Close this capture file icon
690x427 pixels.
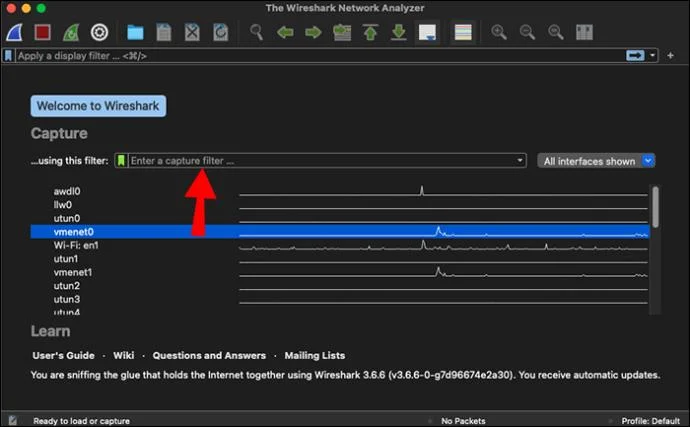coord(192,33)
